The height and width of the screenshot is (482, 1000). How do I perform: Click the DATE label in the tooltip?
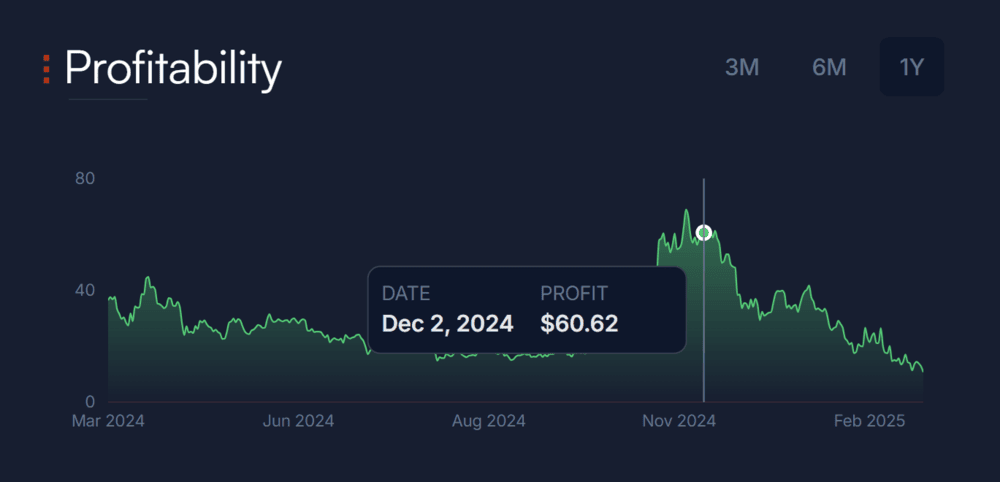click(x=406, y=294)
